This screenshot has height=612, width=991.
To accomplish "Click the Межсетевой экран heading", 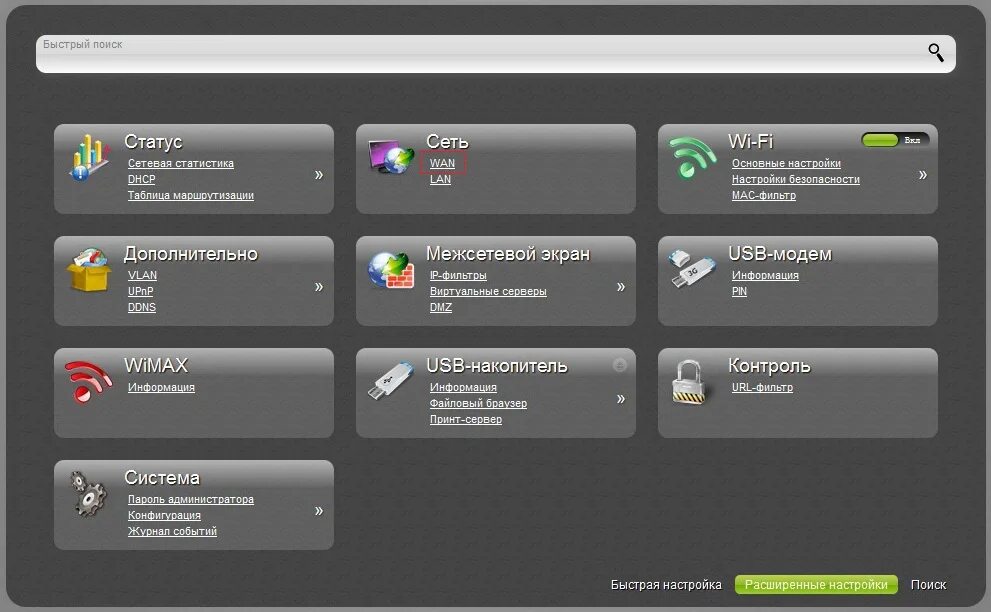I will (x=508, y=254).
